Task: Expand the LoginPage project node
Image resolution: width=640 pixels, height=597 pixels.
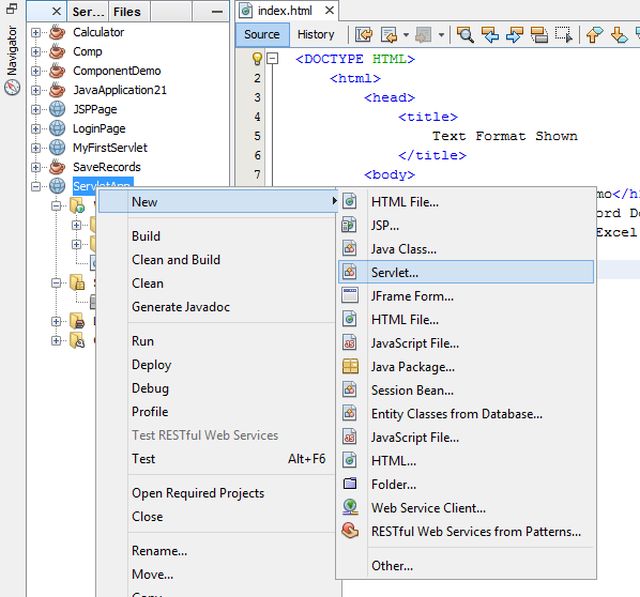Action: [36, 129]
